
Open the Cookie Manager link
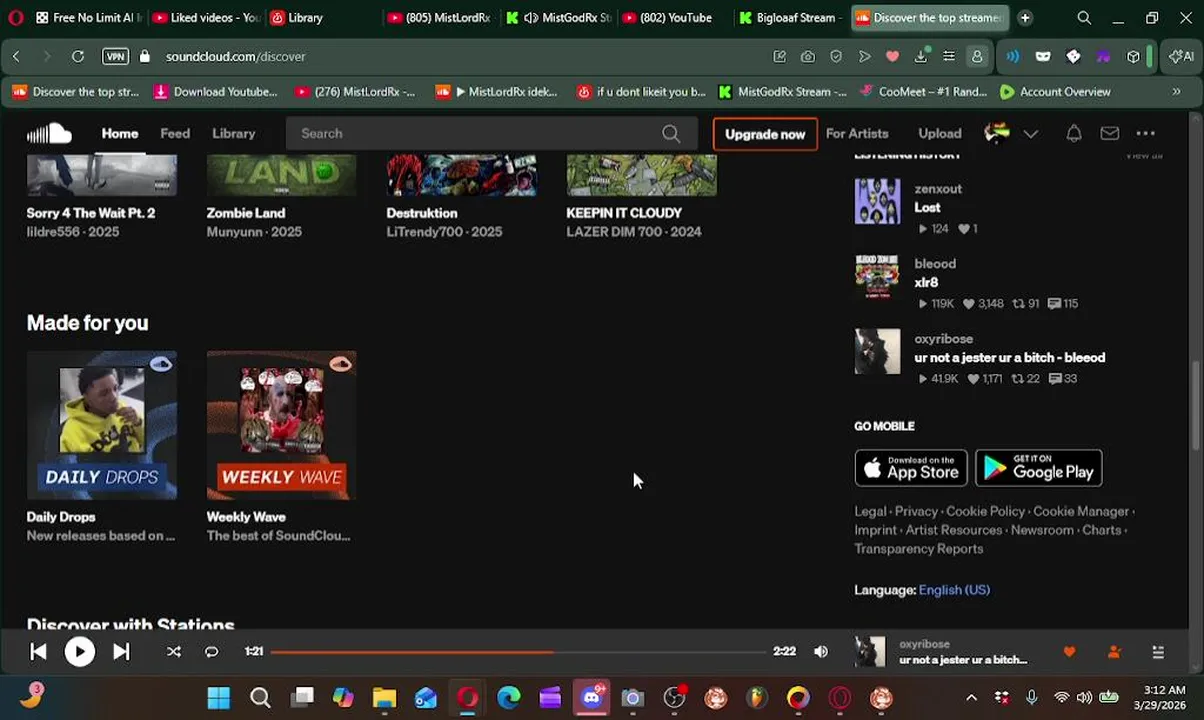point(1081,511)
